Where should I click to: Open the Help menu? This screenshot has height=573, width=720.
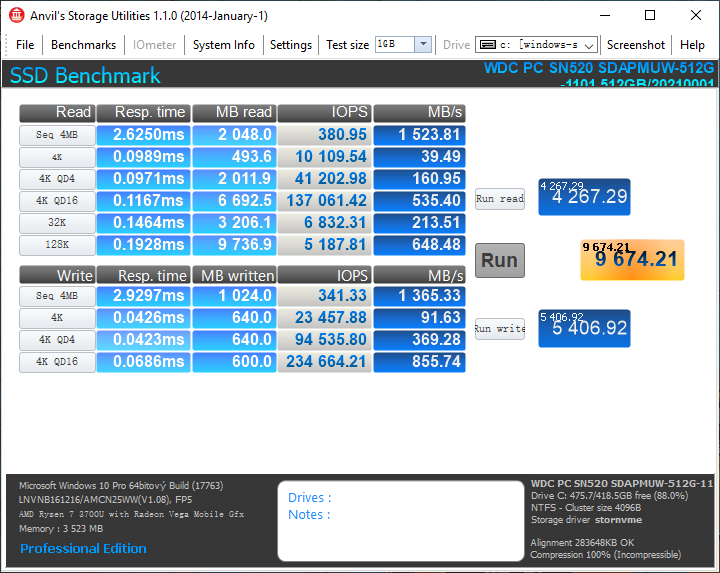(x=692, y=45)
